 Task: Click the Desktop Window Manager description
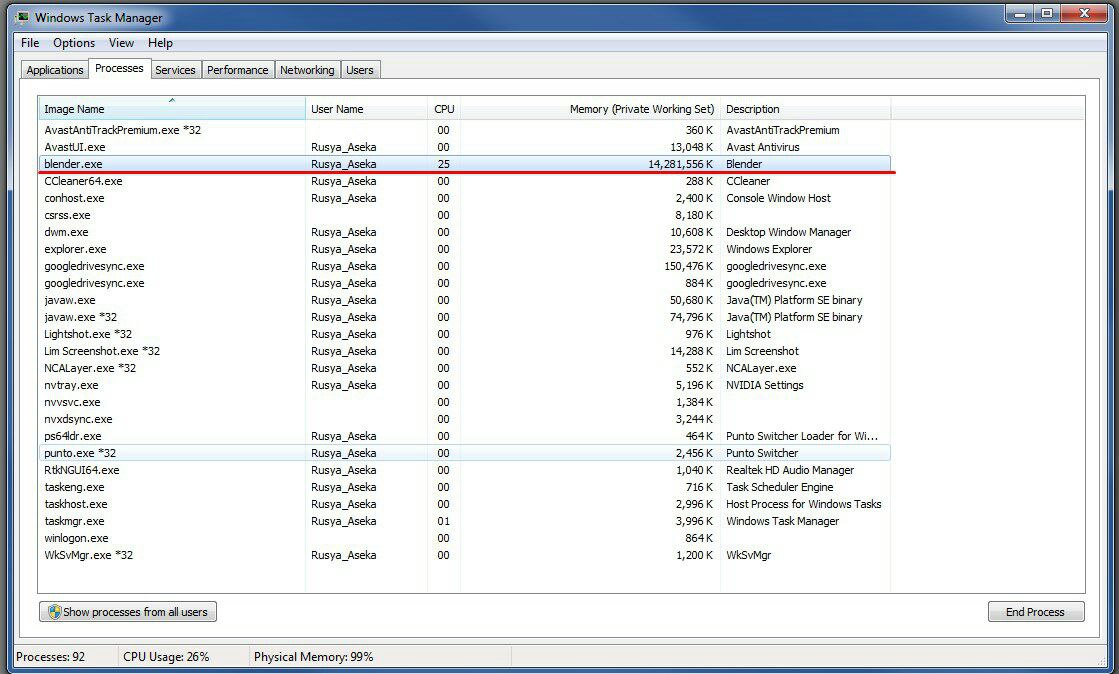(789, 232)
